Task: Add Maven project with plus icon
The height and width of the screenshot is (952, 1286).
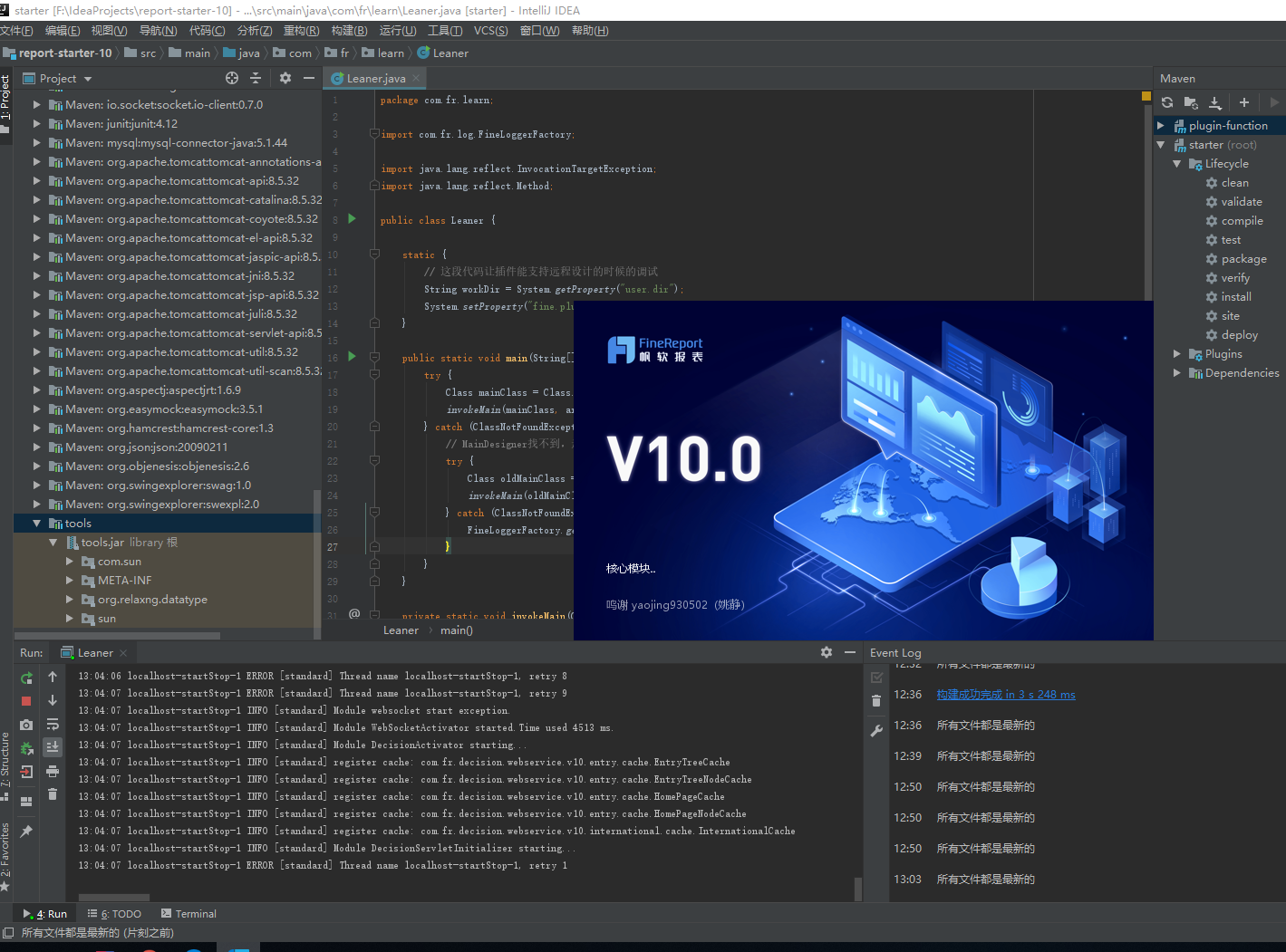Action: coord(1244,102)
